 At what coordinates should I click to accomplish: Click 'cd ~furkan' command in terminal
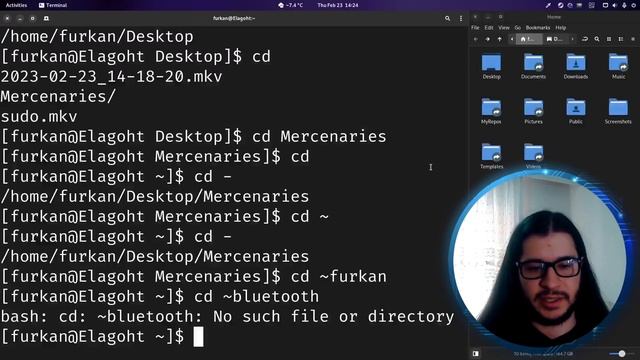(x=339, y=277)
